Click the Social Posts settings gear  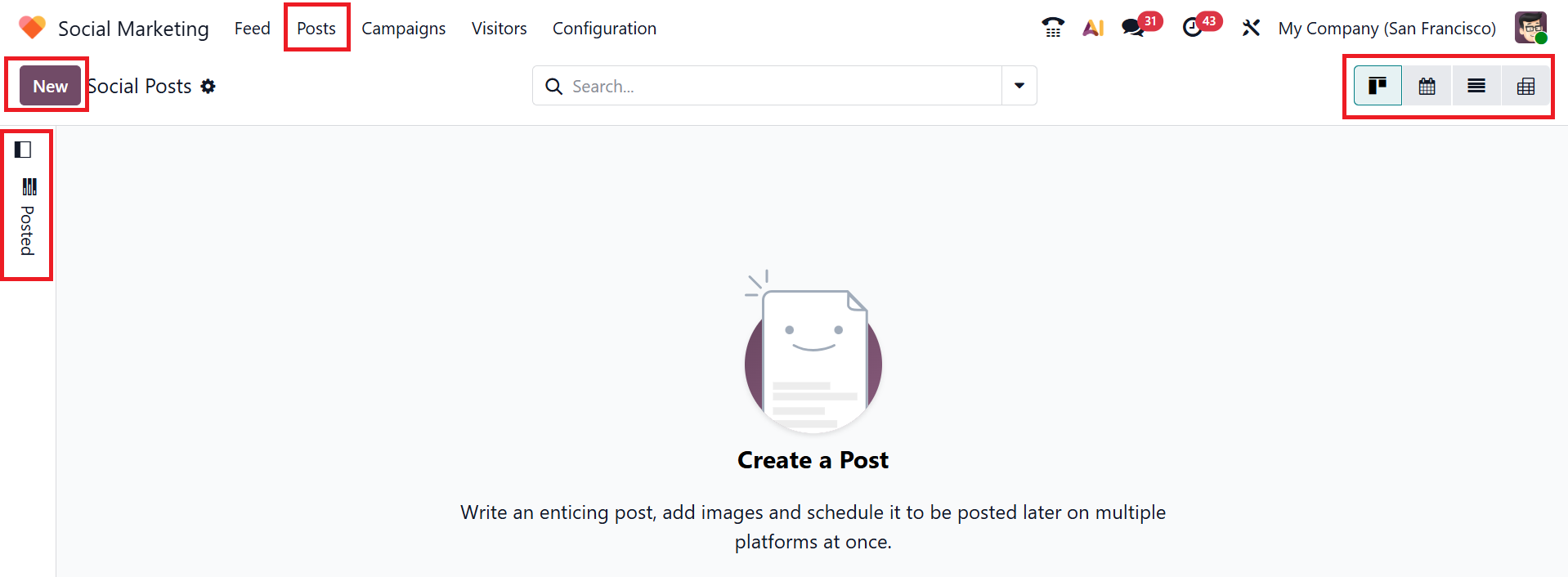(x=208, y=87)
